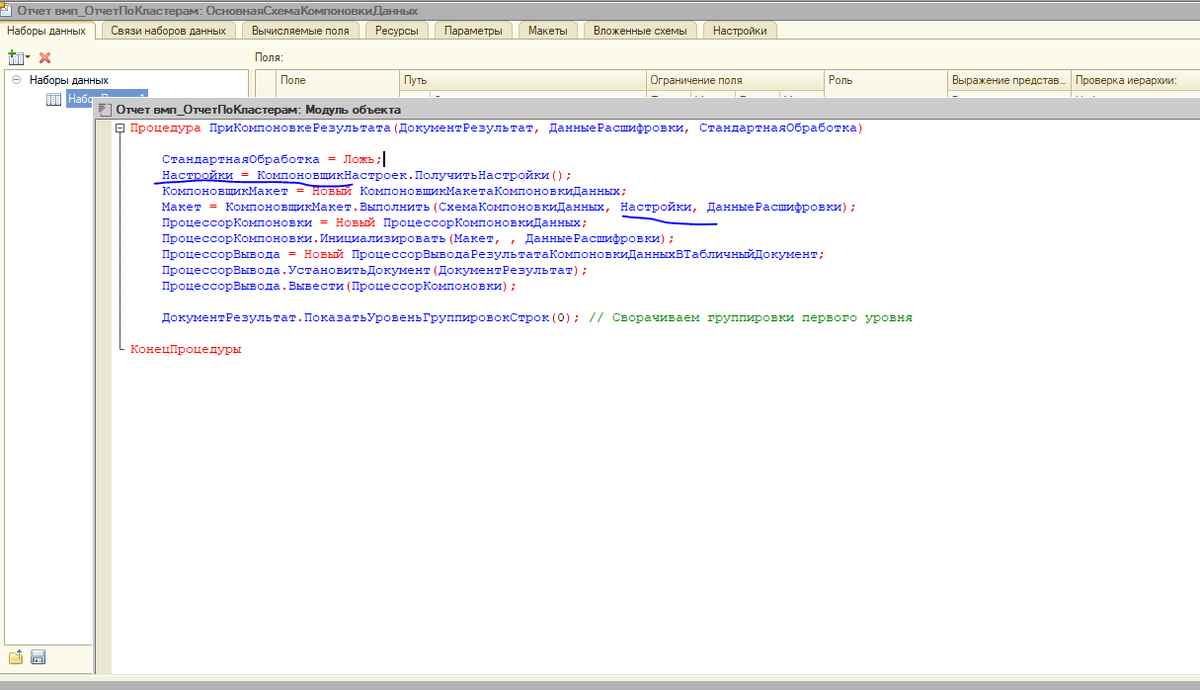Click the 'Поля:' label above the table
1200x690 pixels.
tap(270, 58)
